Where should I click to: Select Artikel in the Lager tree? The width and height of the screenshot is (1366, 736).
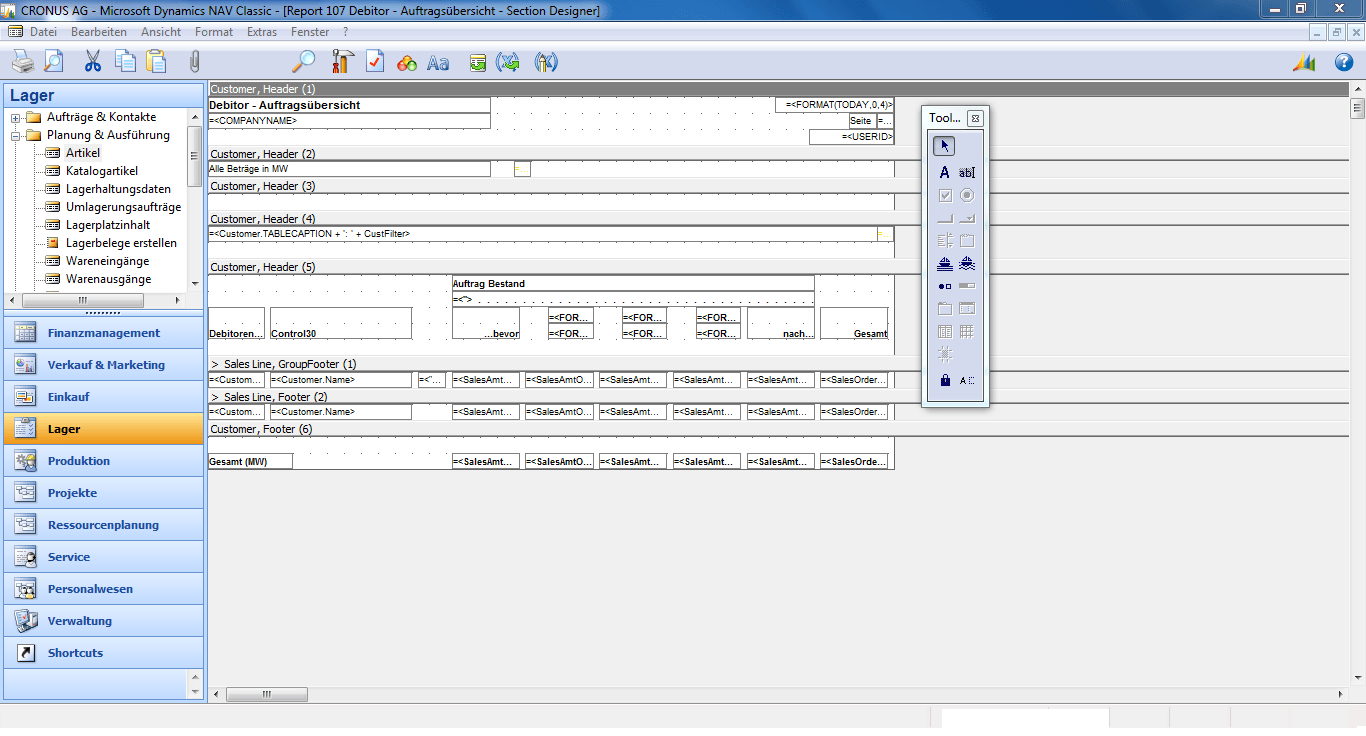point(83,153)
